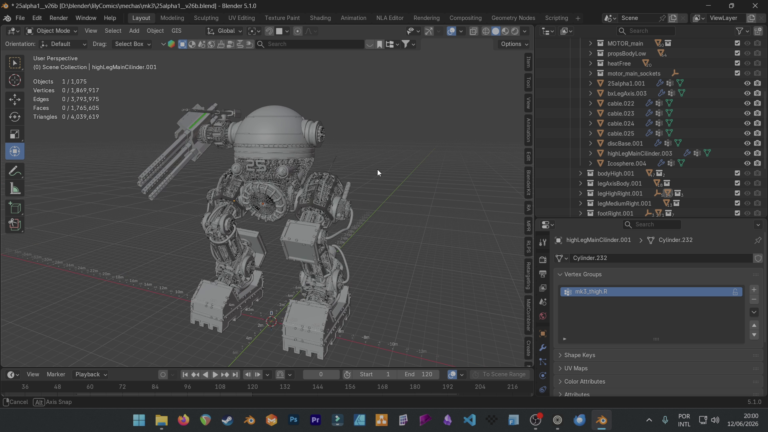Viewport: 768px width, 432px height.
Task: Move vertex group down arrow
Action: pyautogui.click(x=754, y=335)
